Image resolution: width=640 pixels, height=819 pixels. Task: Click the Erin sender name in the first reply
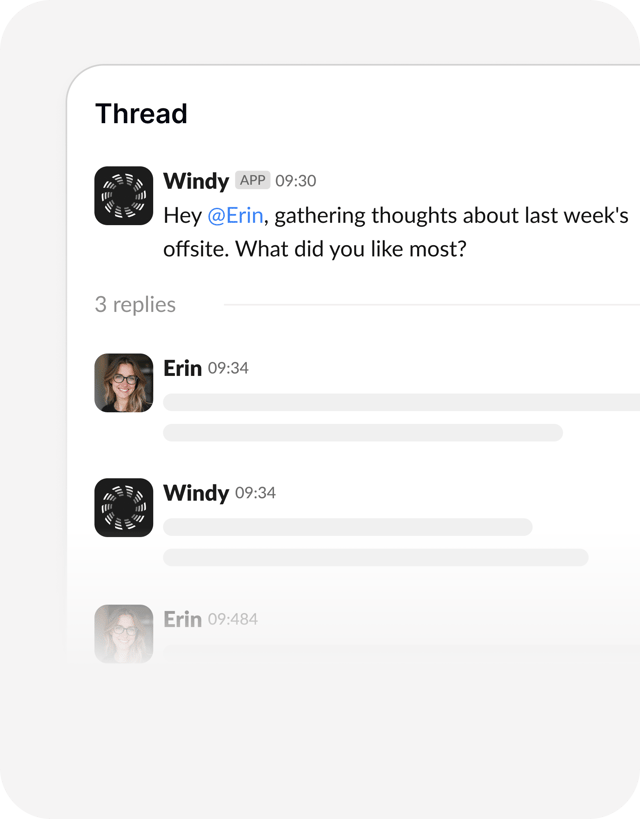coord(183,368)
